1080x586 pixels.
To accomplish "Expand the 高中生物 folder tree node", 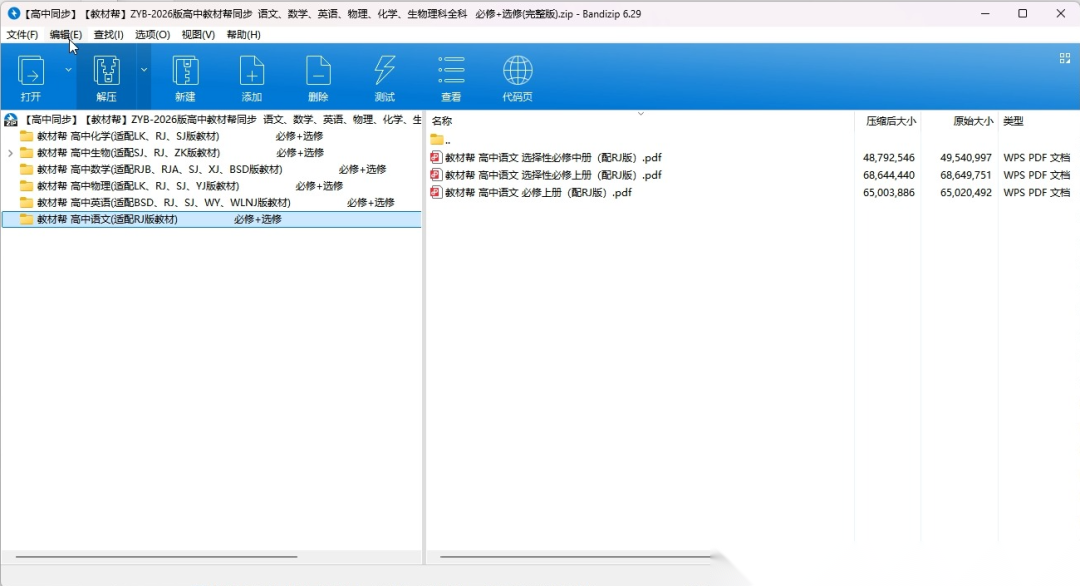I will 10,153.
